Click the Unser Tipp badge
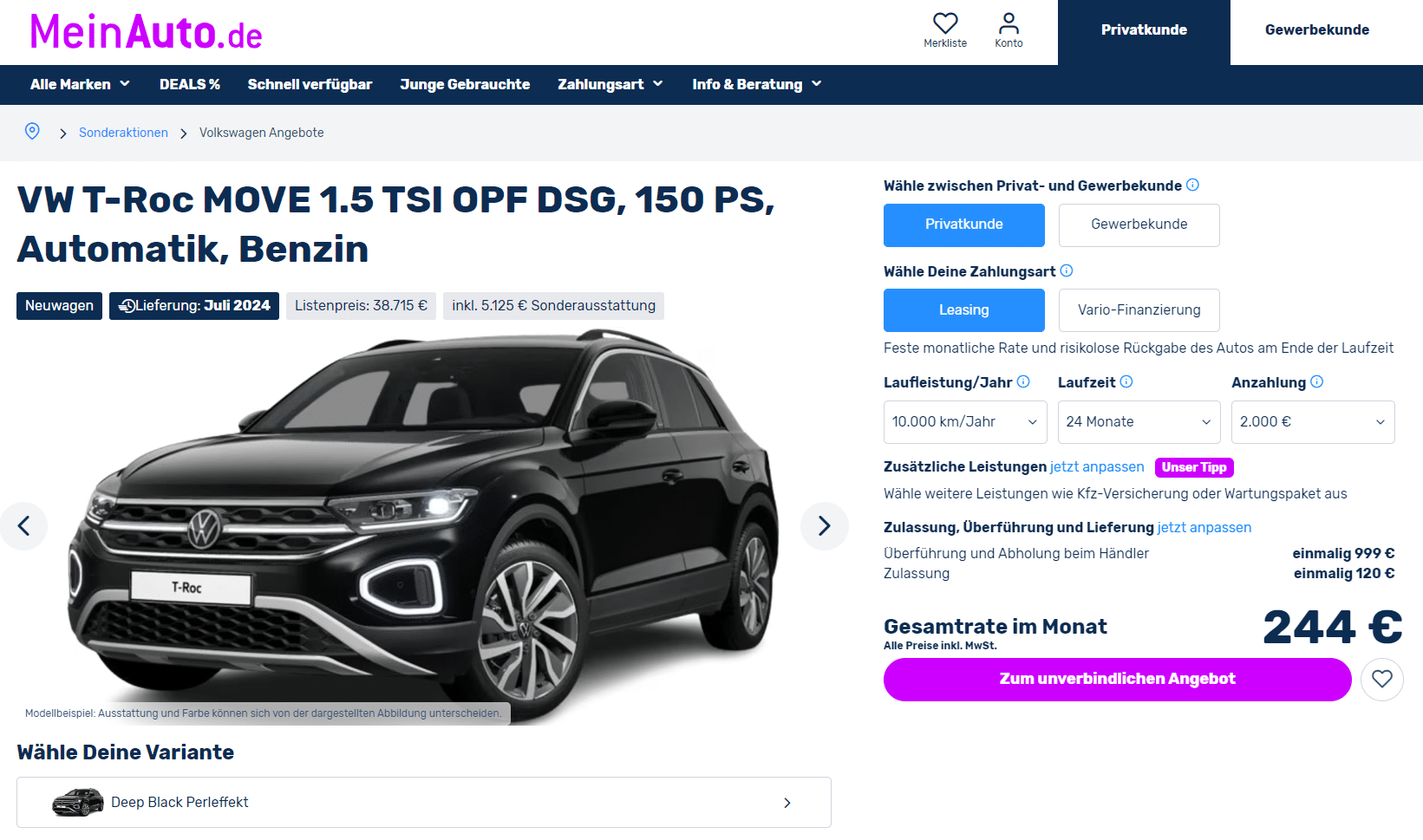This screenshot has width=1423, height=840. tap(1194, 467)
